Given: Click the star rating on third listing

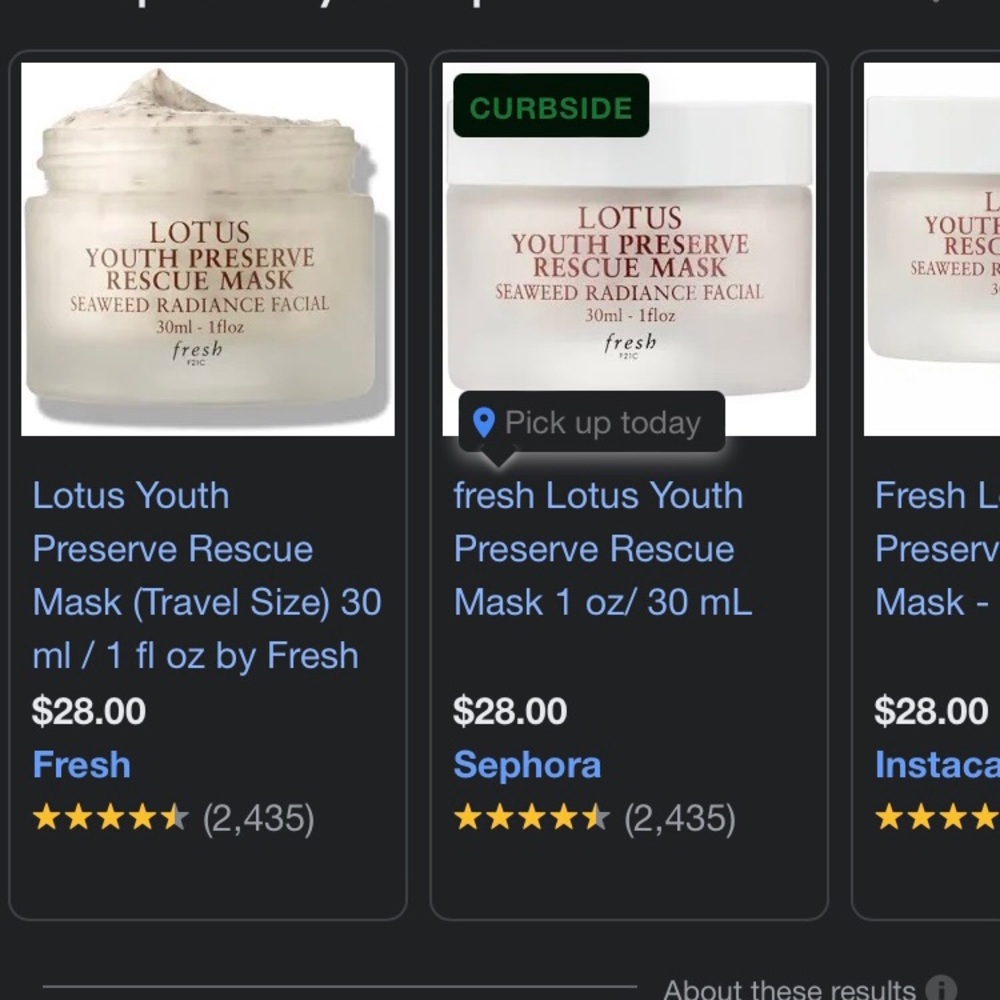Looking at the screenshot, I should coord(937,817).
